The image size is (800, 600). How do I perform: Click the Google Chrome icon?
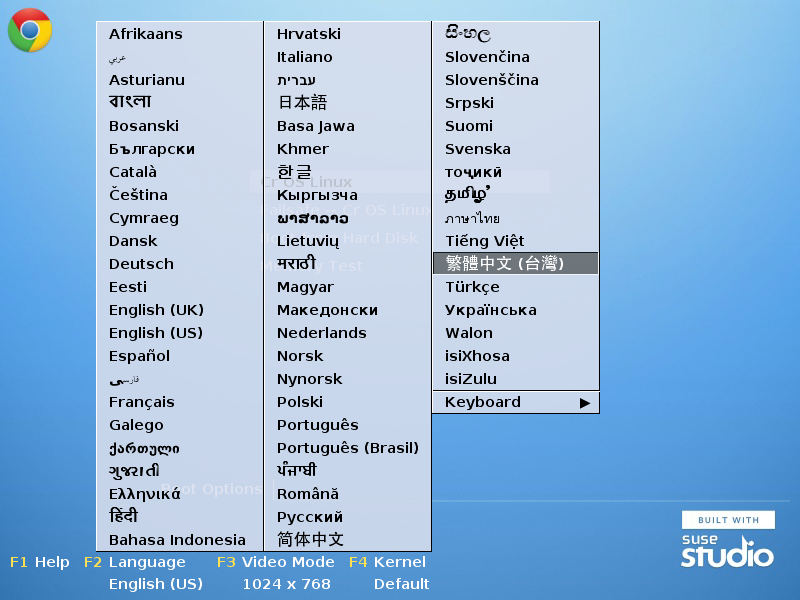click(30, 30)
